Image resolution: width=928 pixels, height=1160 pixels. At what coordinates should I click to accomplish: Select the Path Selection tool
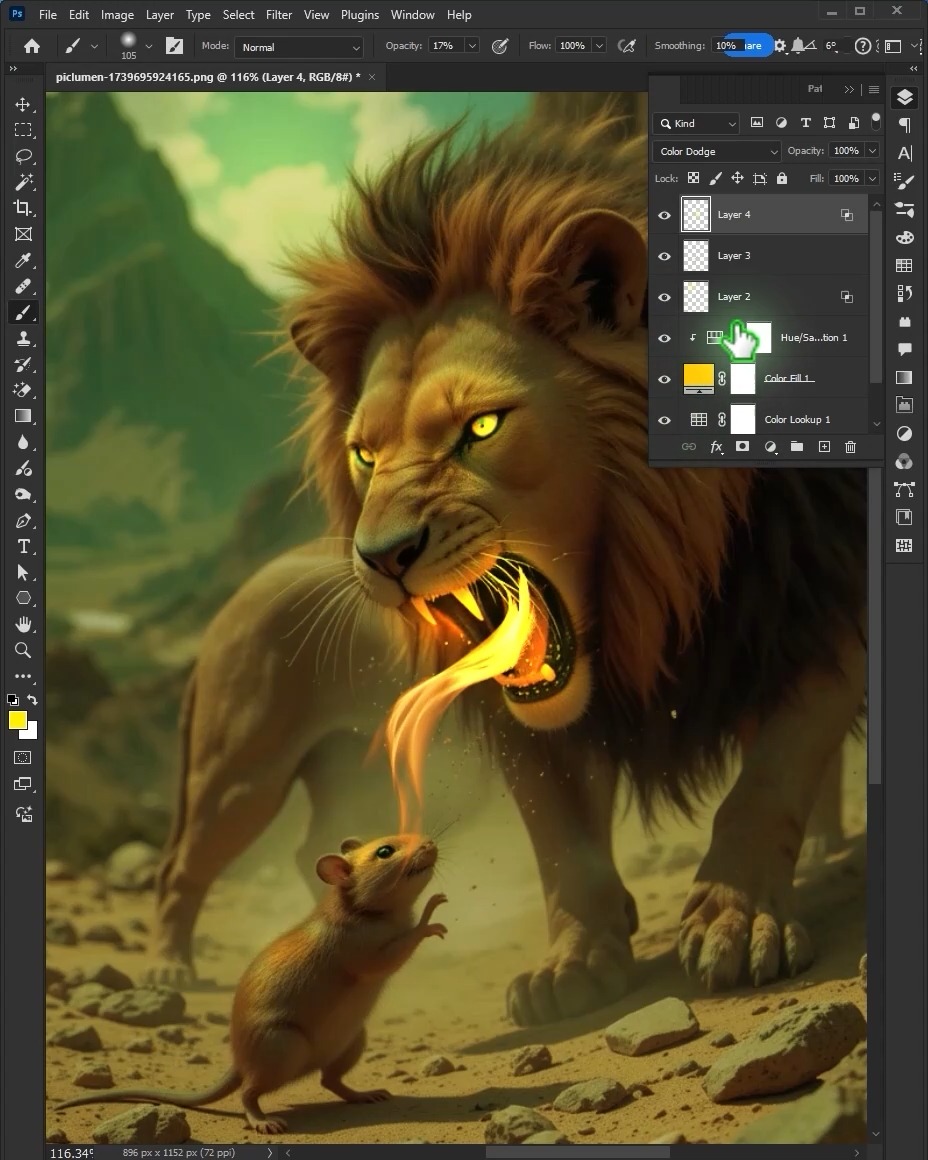pyautogui.click(x=23, y=573)
